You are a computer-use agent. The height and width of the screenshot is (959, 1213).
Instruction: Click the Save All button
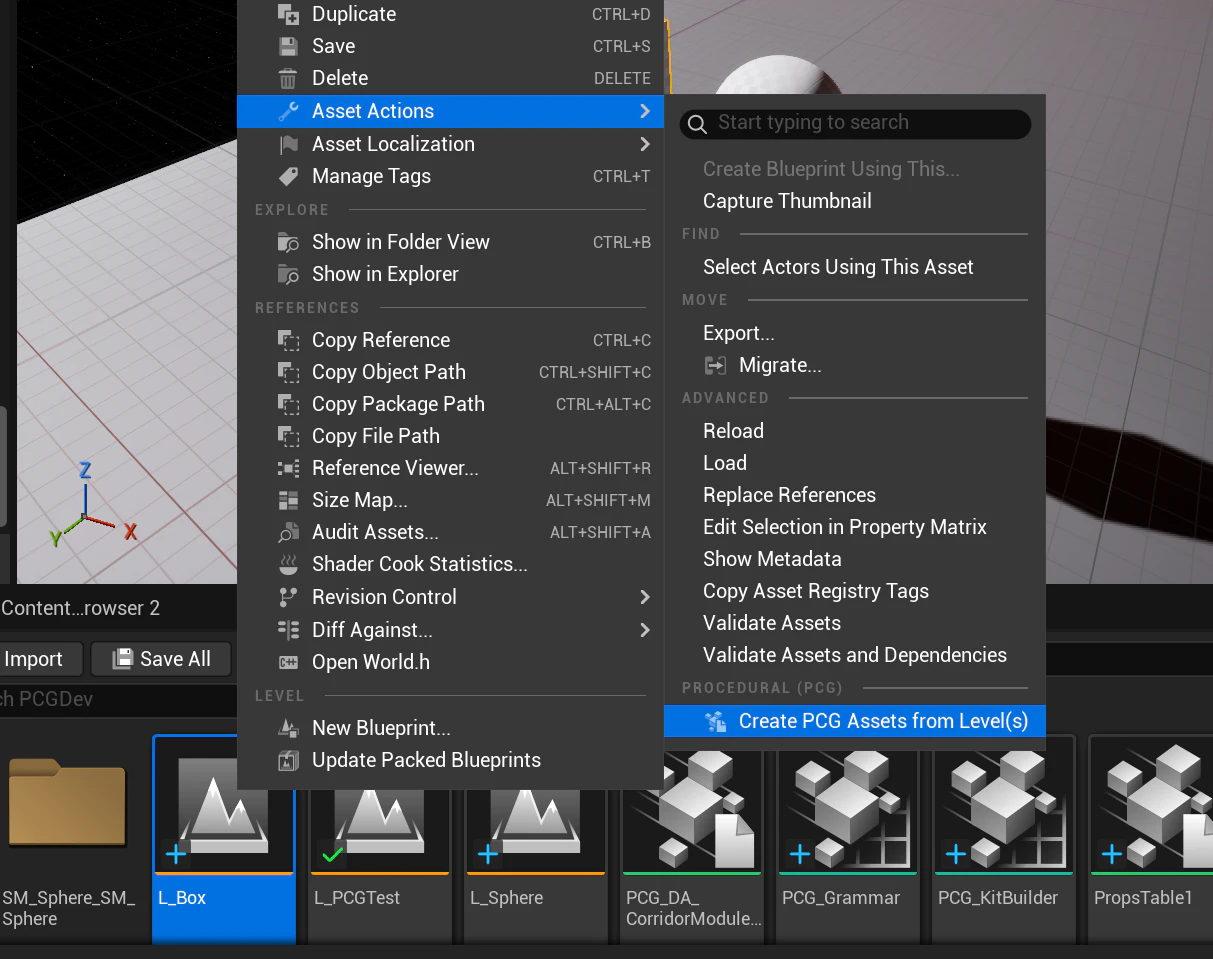(161, 659)
